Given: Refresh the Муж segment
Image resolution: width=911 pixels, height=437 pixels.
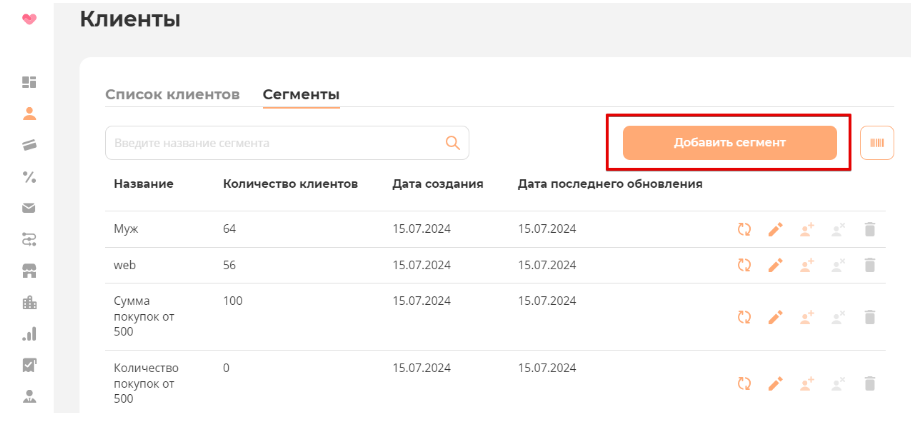Looking at the screenshot, I should (x=744, y=230).
